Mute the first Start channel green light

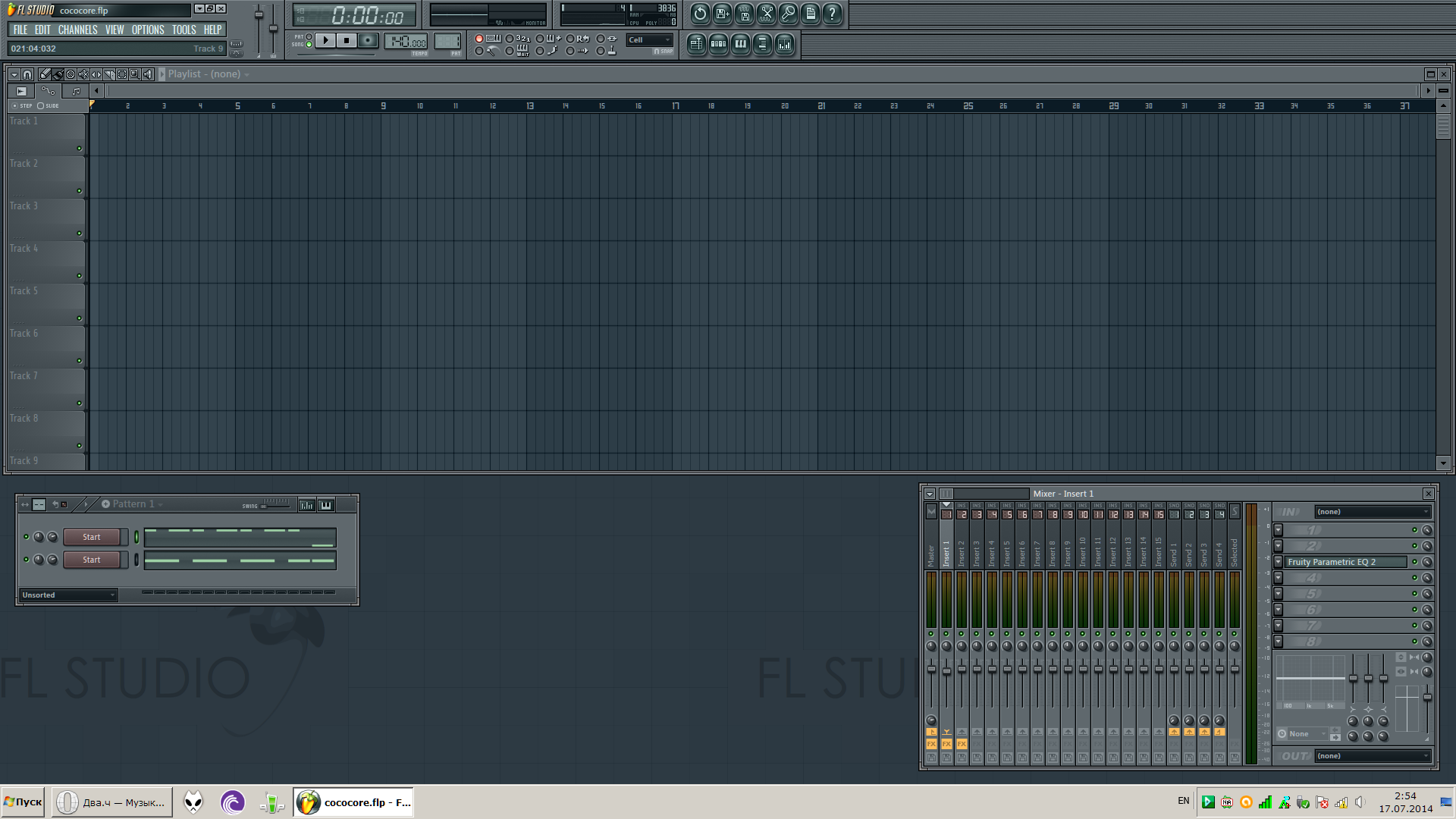pyautogui.click(x=27, y=537)
